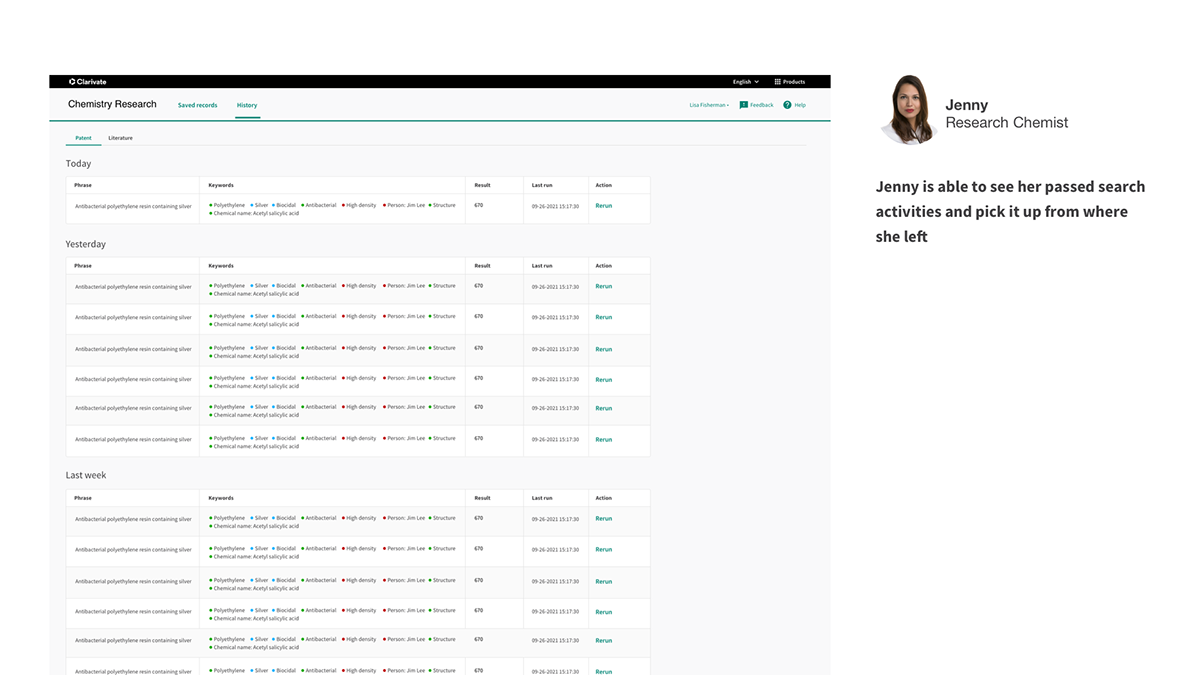
Task: Click the Chemistry Research title
Action: [112, 104]
